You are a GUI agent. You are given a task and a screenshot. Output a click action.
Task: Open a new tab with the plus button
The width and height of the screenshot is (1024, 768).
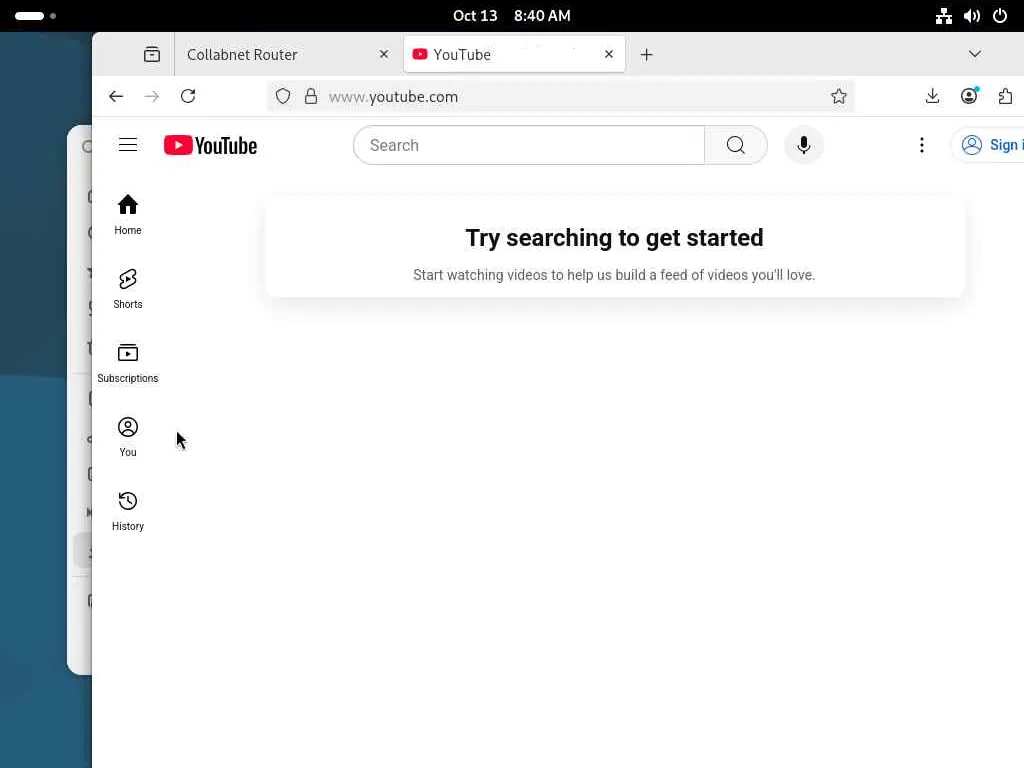coord(647,54)
